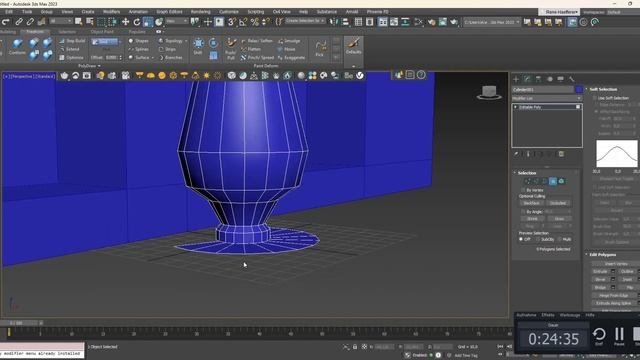Enable the By Vertex checkbox
The height and width of the screenshot is (360, 640).
point(523,190)
